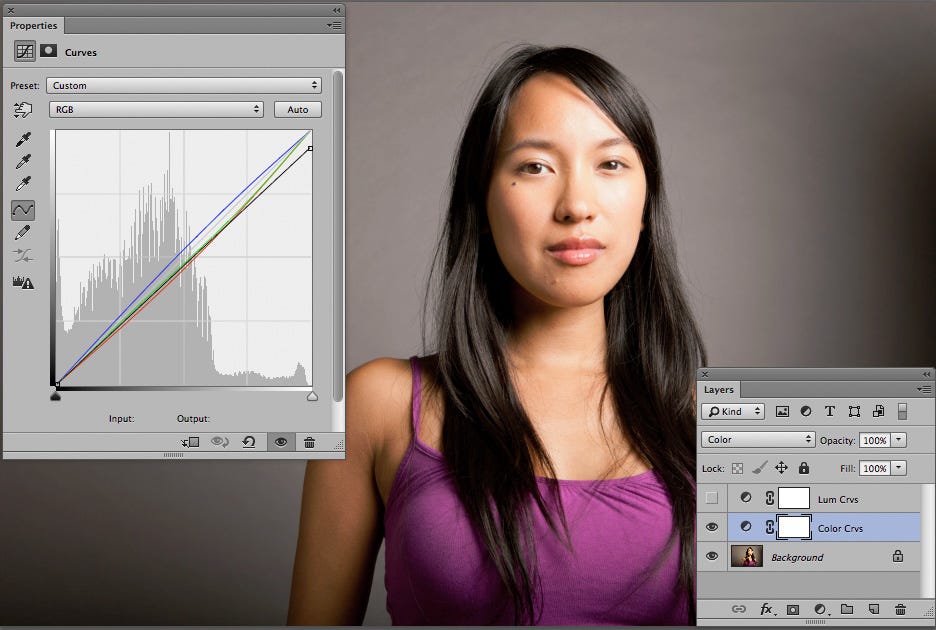The image size is (936, 630).
Task: Select the pencil draw curve tool
Action: point(23,232)
